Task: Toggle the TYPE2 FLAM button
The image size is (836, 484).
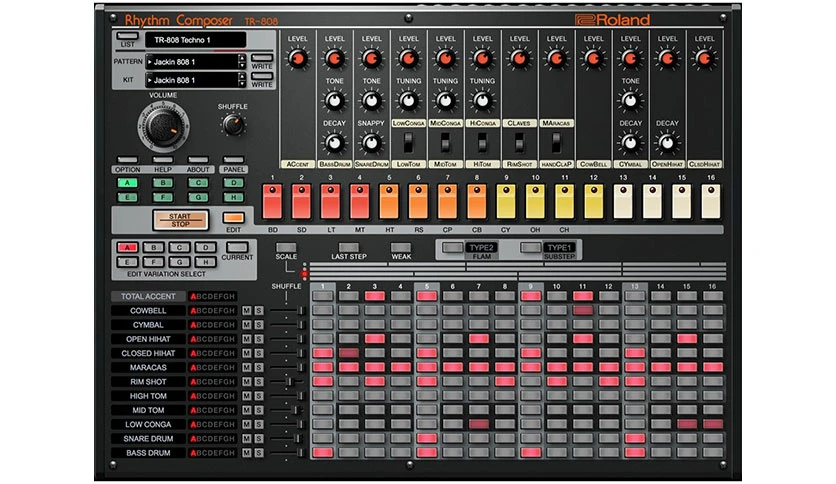Action: pyautogui.click(x=452, y=247)
